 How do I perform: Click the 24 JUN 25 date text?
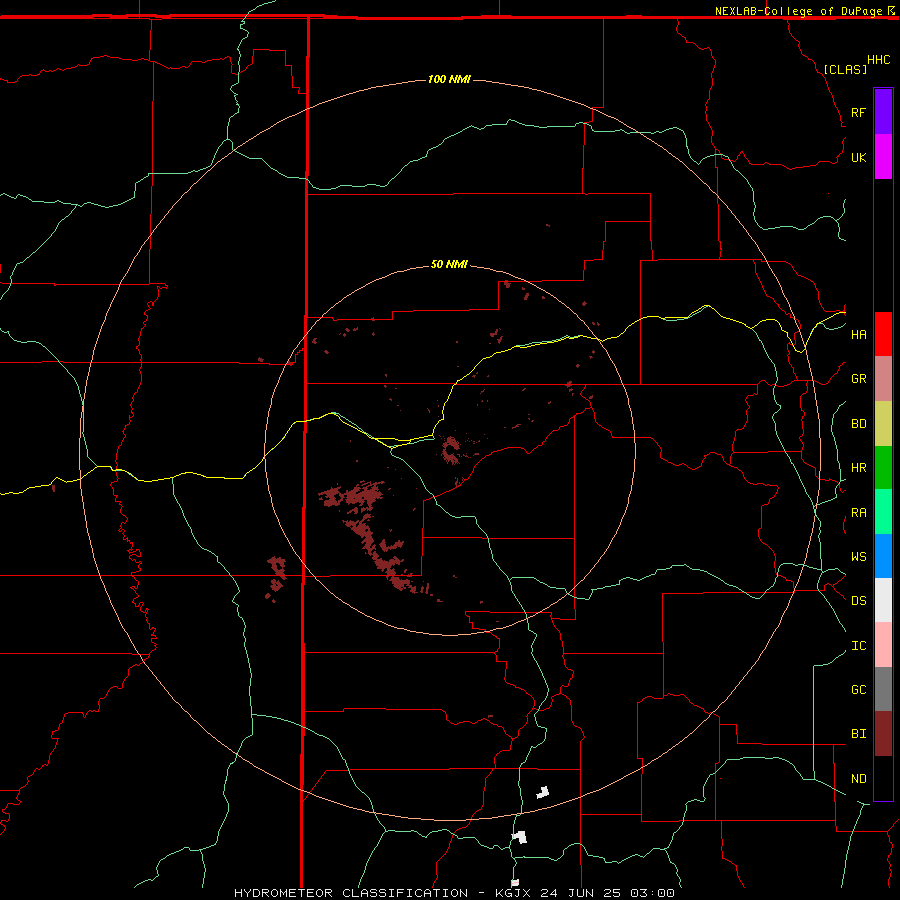tap(581, 893)
